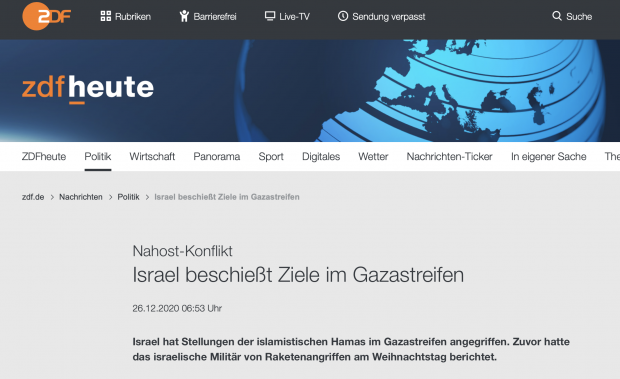Click the Suche magnifying glass icon
The height and width of the screenshot is (379, 620).
click(557, 16)
